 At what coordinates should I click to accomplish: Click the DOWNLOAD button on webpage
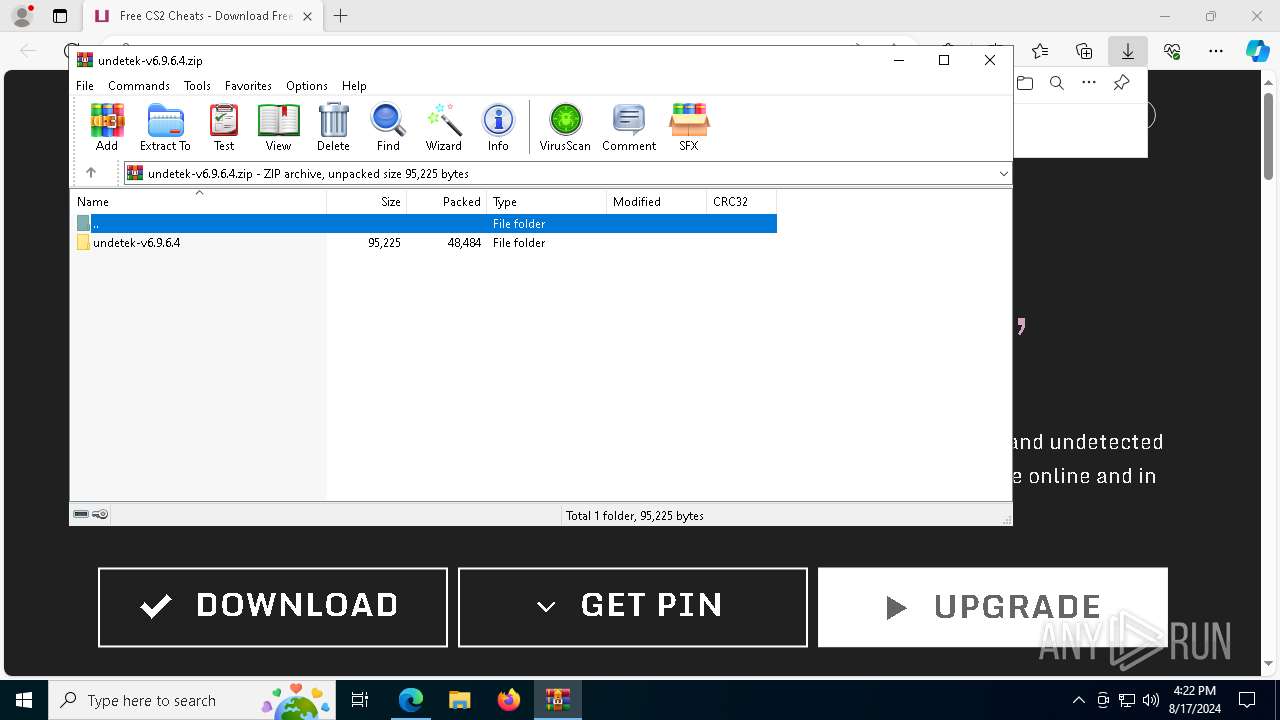tap(273, 607)
